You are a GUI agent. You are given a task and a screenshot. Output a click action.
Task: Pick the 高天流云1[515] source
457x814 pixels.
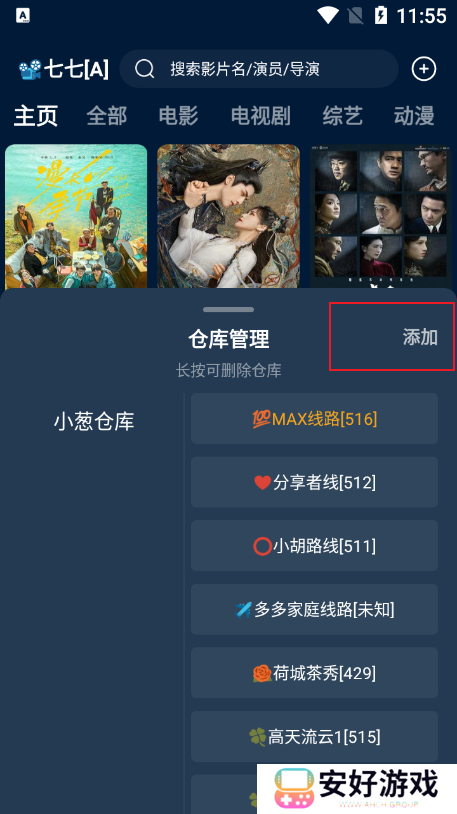coord(314,737)
